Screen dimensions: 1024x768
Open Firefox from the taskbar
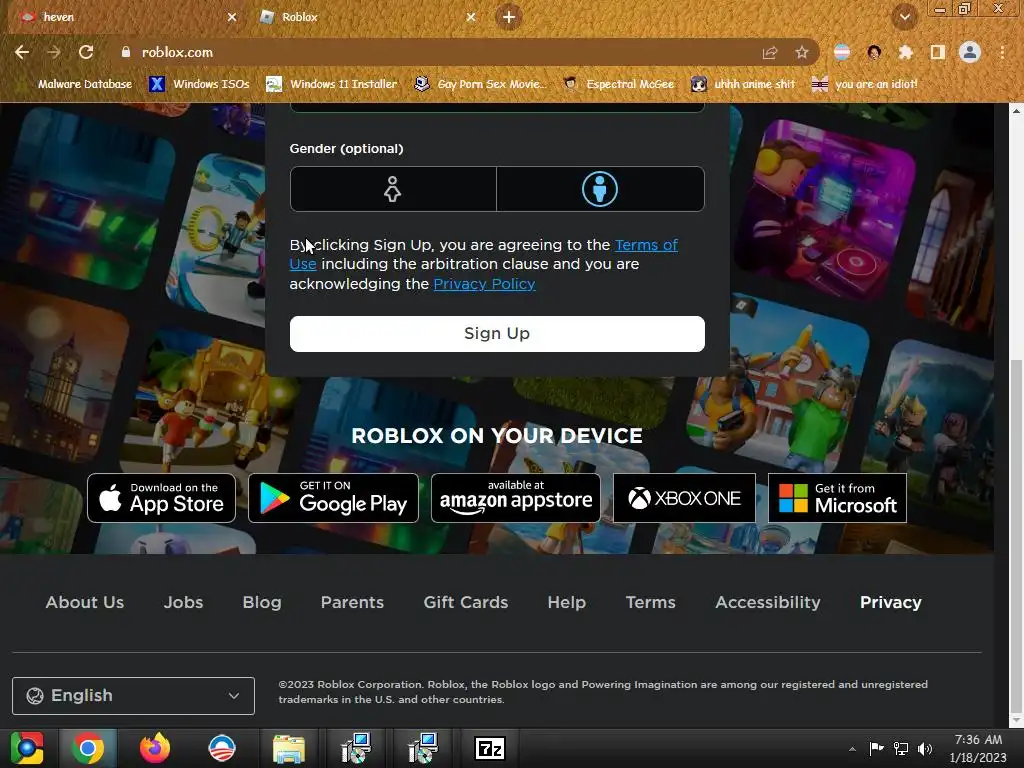[155, 748]
